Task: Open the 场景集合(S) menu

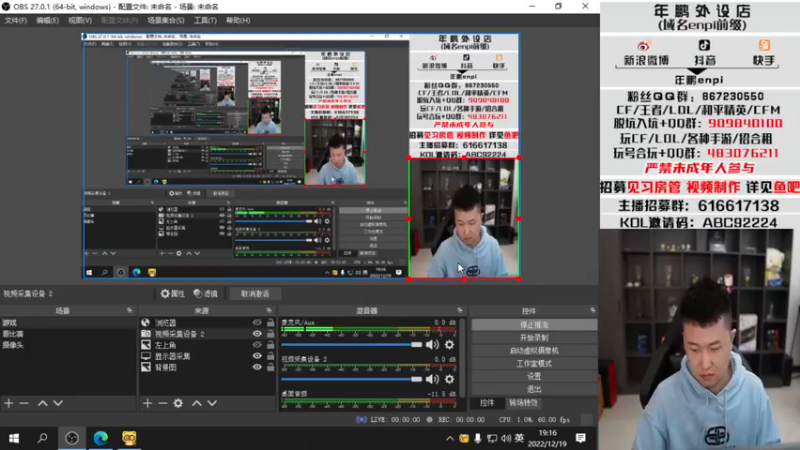Action: click(166, 20)
